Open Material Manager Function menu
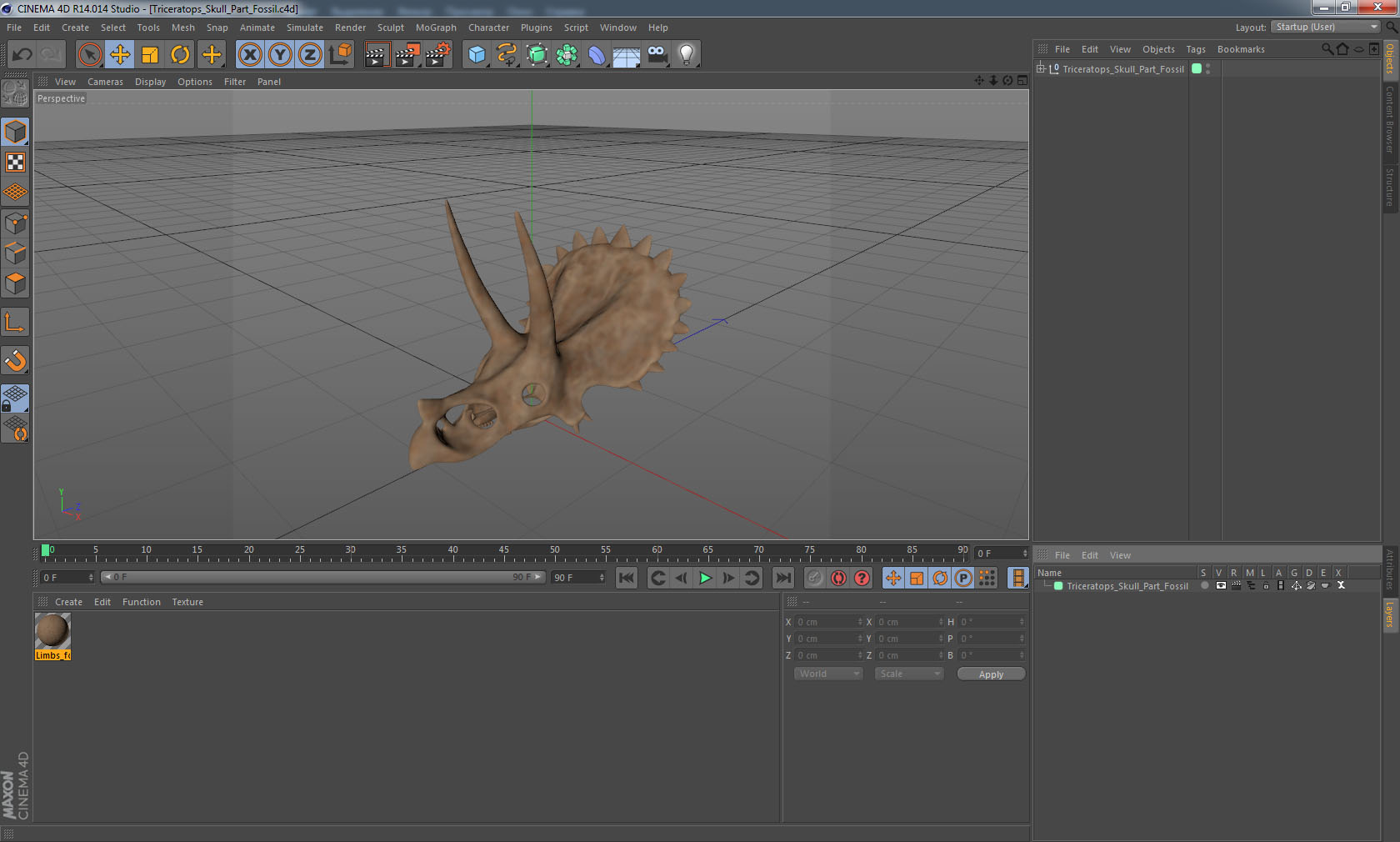 141,602
